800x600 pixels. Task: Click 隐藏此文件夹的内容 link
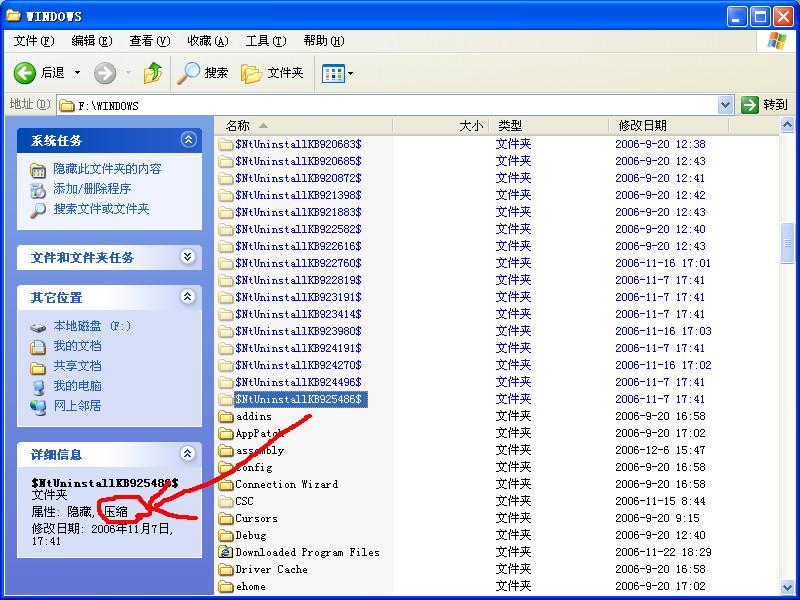pyautogui.click(x=108, y=169)
